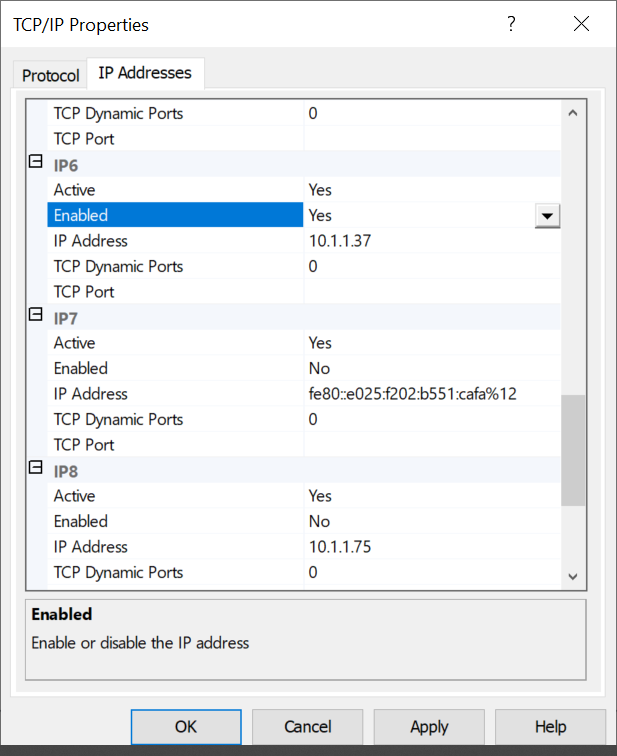Viewport: 617px width, 756px height.
Task: Click the vertical scrollbar thumb
Action: point(573,450)
